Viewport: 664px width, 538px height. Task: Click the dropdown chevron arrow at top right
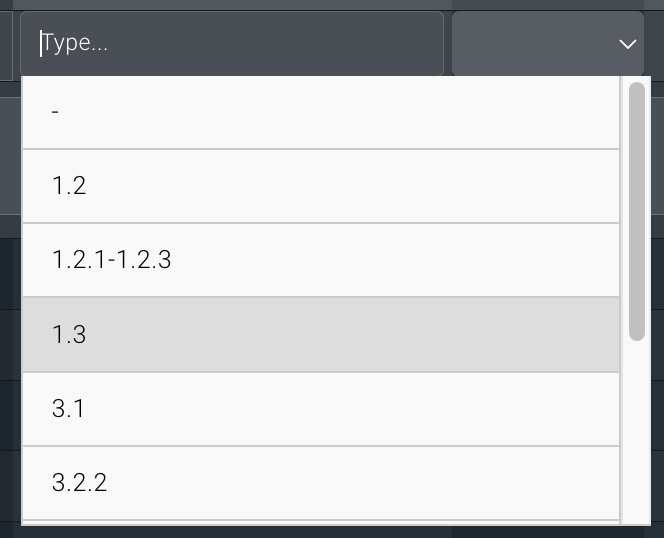628,44
